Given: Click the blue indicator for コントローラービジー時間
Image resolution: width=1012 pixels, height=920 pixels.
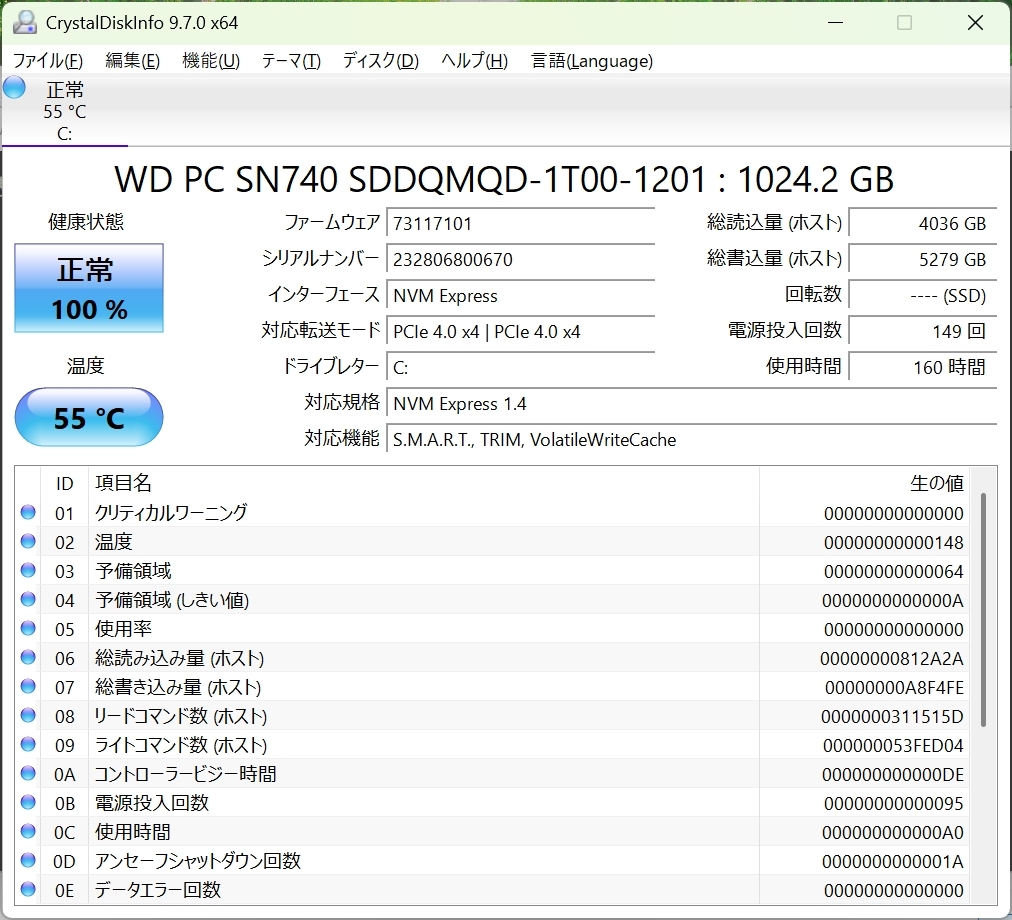Looking at the screenshot, I should coord(29,773).
